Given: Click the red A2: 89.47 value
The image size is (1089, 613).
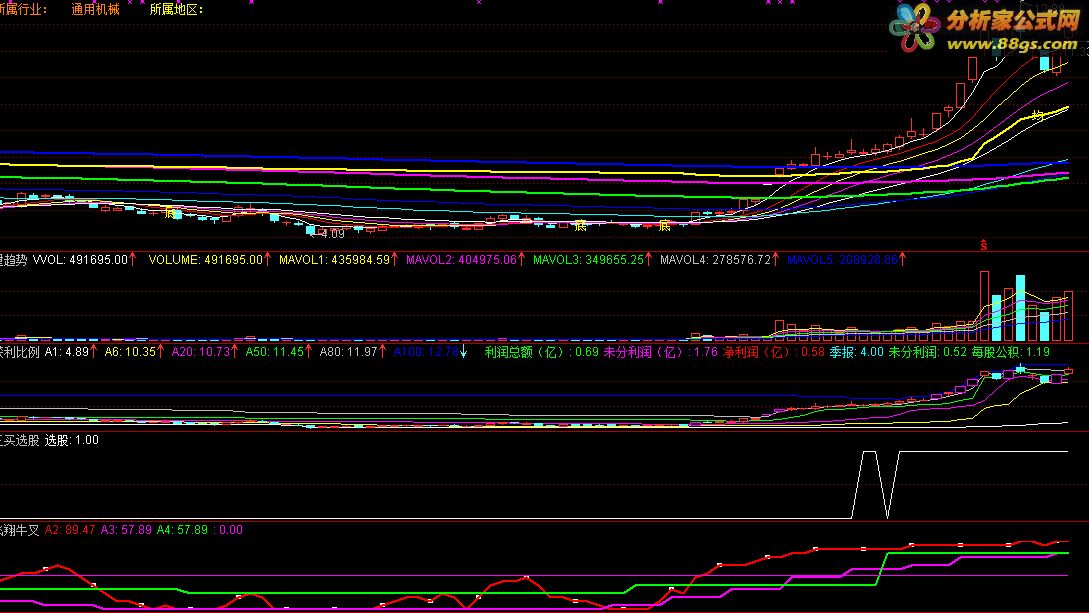Looking at the screenshot, I should 69,530.
